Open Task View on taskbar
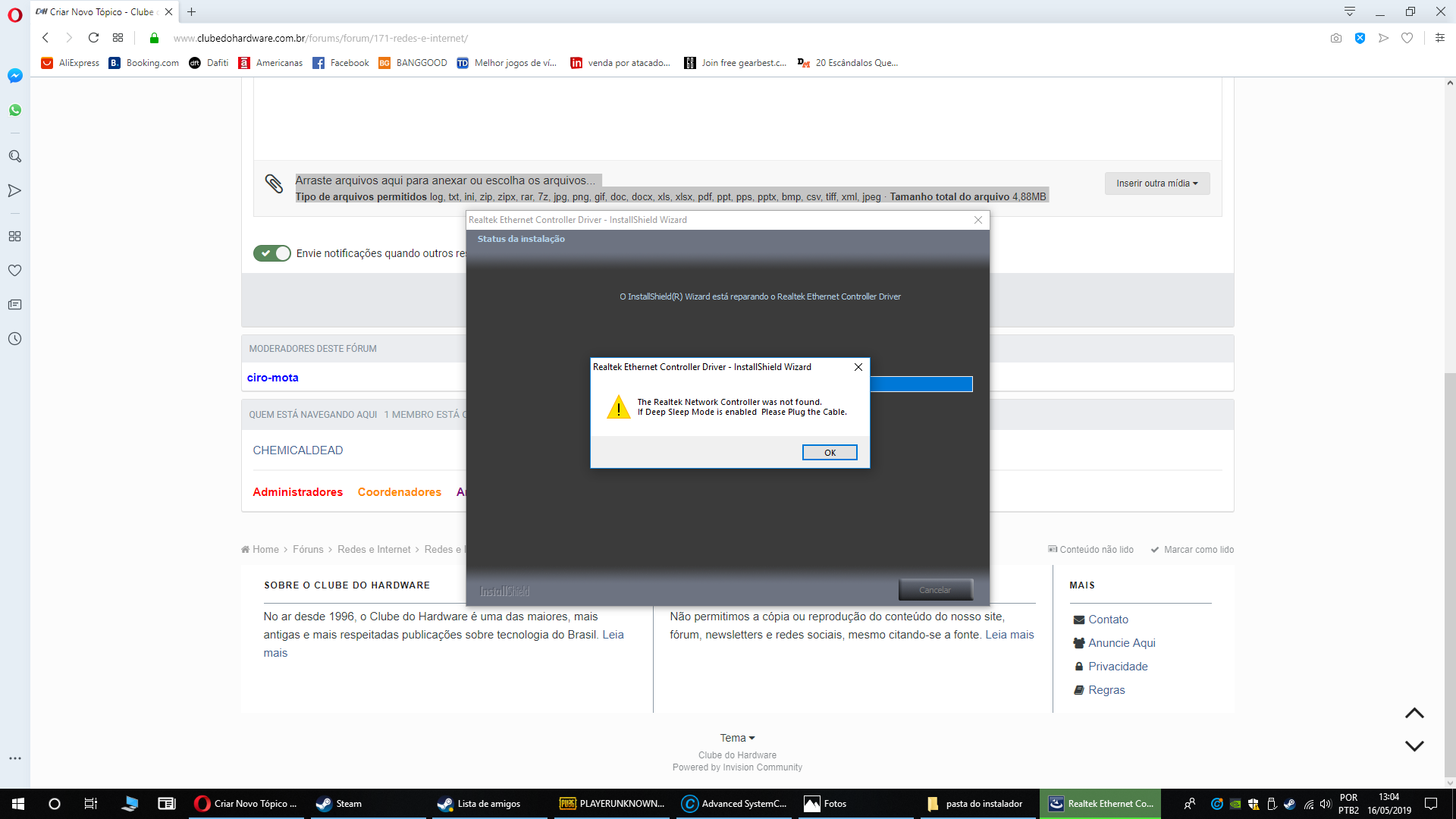Image resolution: width=1456 pixels, height=819 pixels. pos(91,804)
